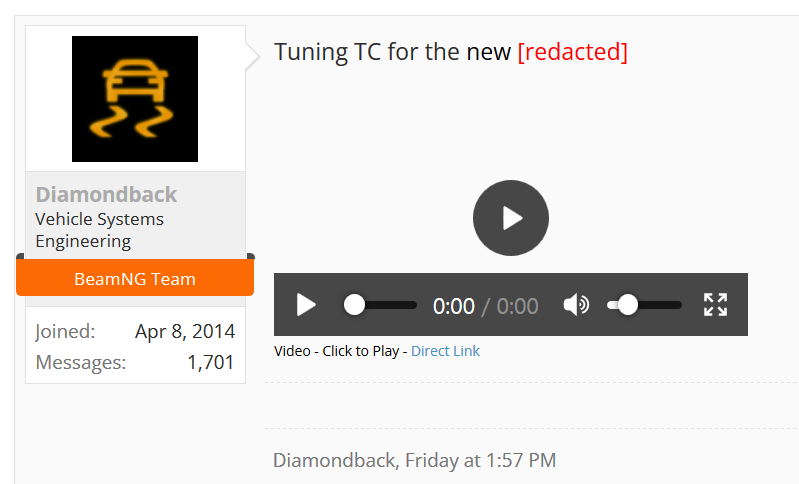
Task: Click the Friday at 1:57 PM timestamp
Action: coord(480,460)
